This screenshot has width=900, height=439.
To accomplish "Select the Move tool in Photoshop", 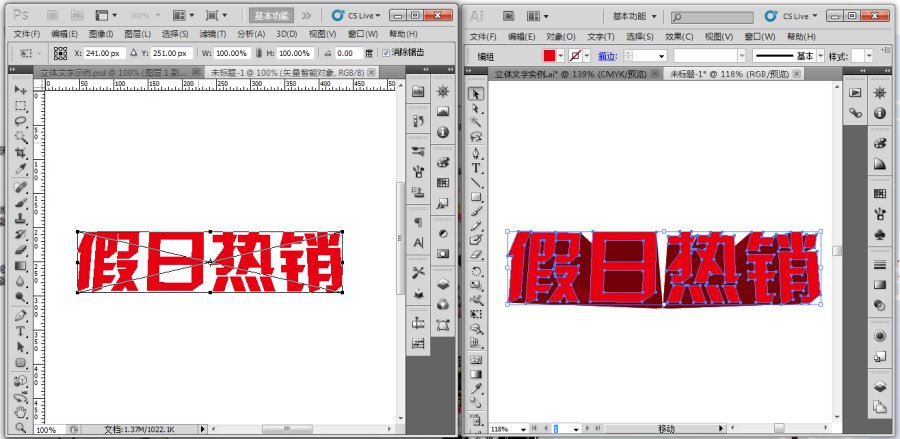I will coord(21,91).
